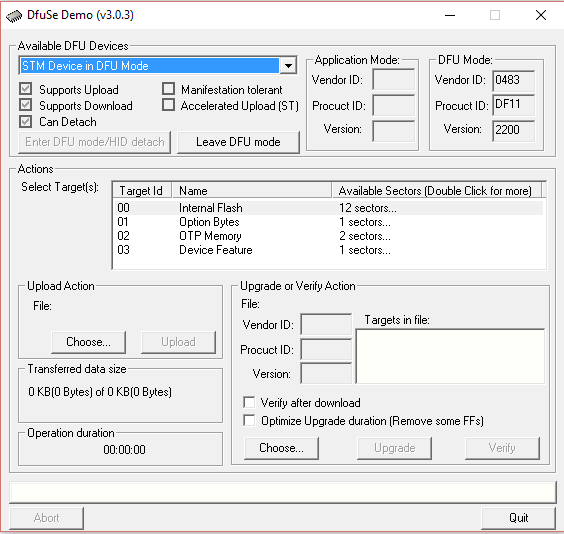Click the Target Id column header
Viewport: 564px width, 534px height.
click(142, 191)
